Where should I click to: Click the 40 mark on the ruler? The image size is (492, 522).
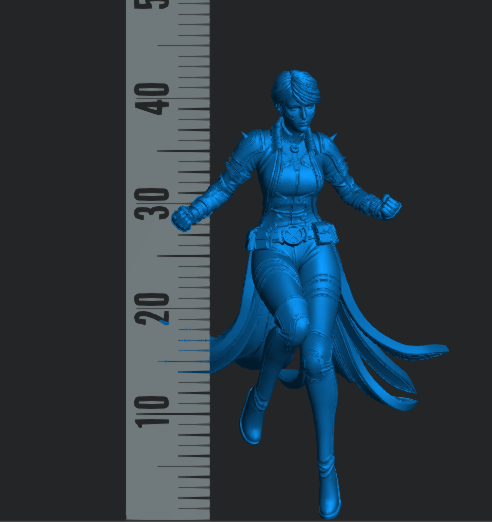click(x=152, y=99)
